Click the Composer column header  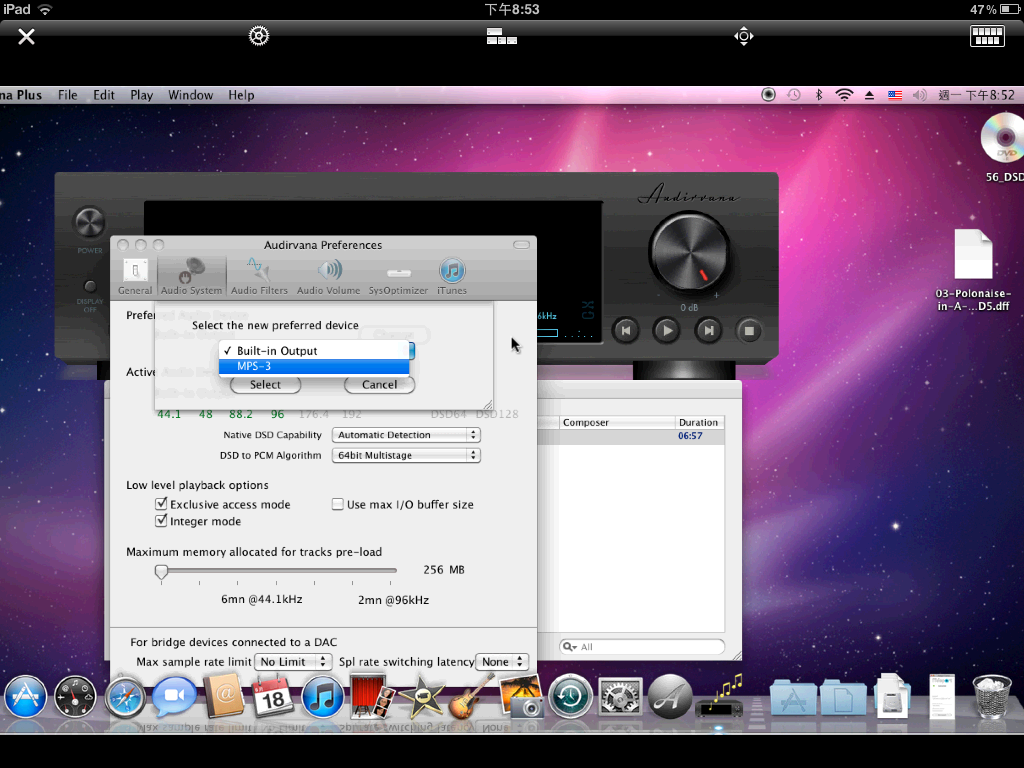click(x=616, y=423)
